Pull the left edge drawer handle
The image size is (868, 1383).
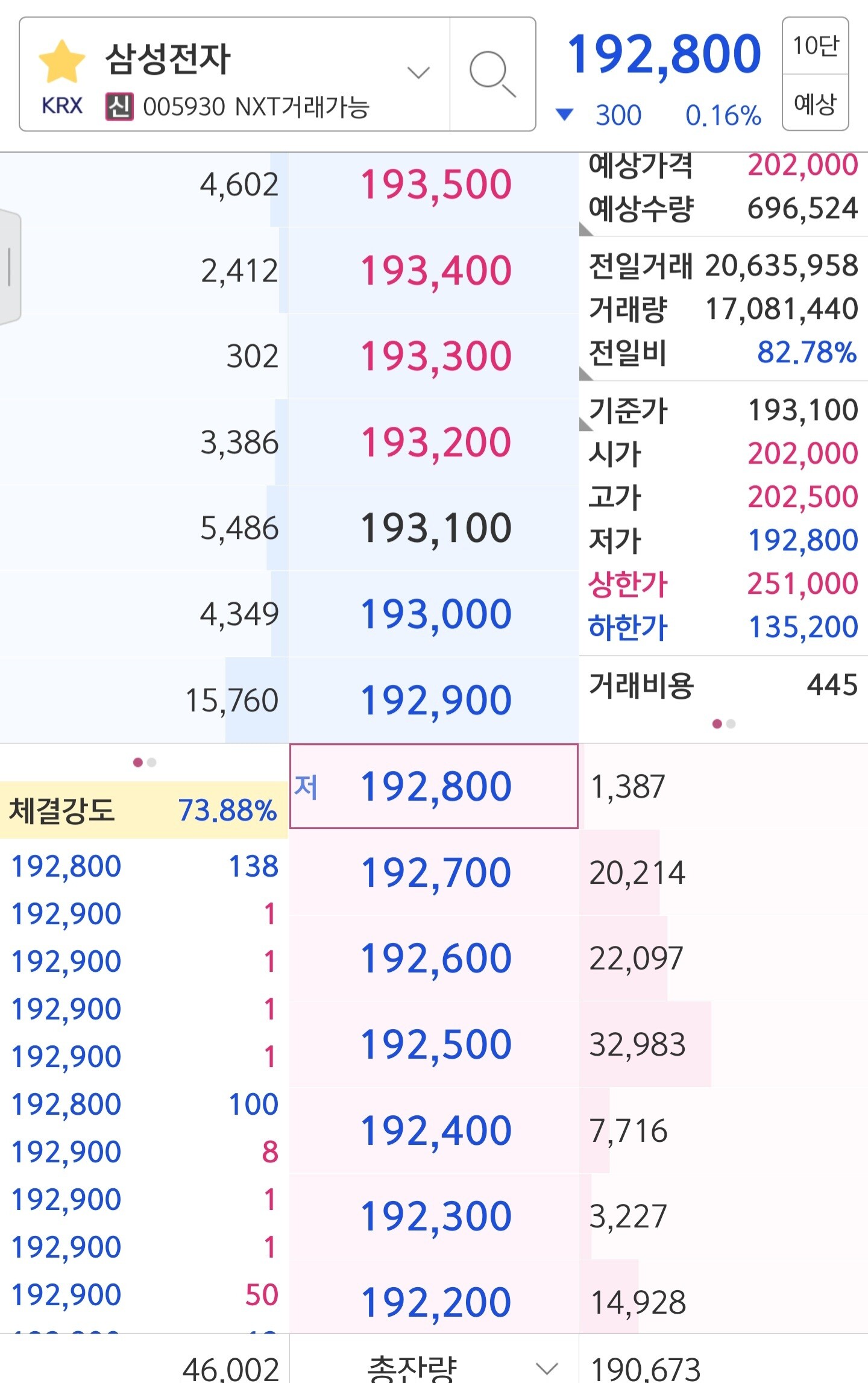click(x=10, y=266)
